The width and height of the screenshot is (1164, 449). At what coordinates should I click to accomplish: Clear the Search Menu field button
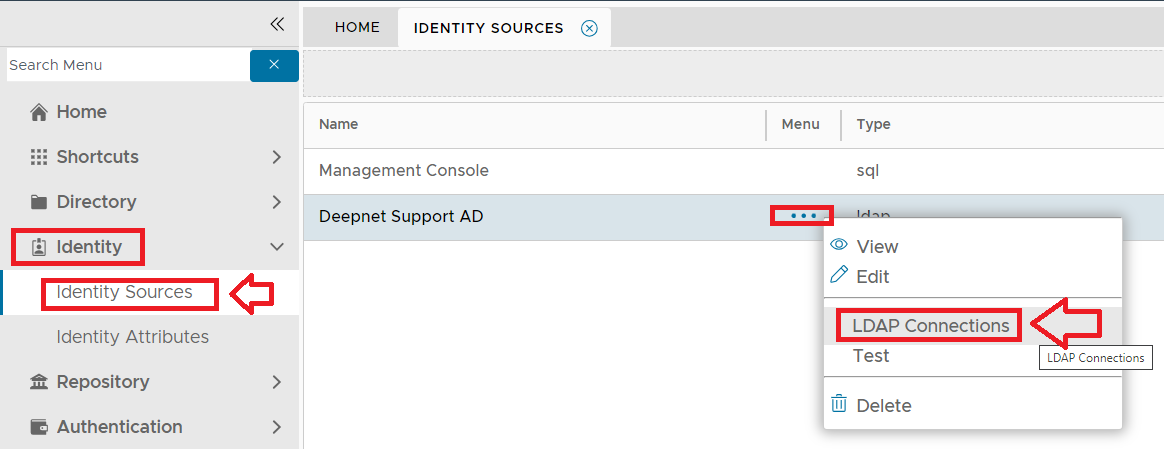[274, 65]
